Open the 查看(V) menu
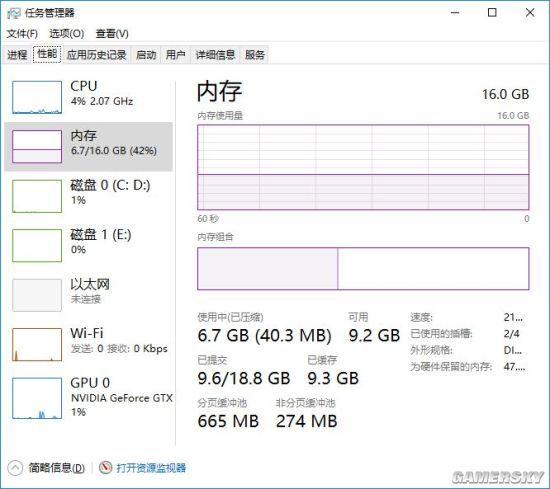Viewport: 550px width, 489px height. [x=112, y=34]
